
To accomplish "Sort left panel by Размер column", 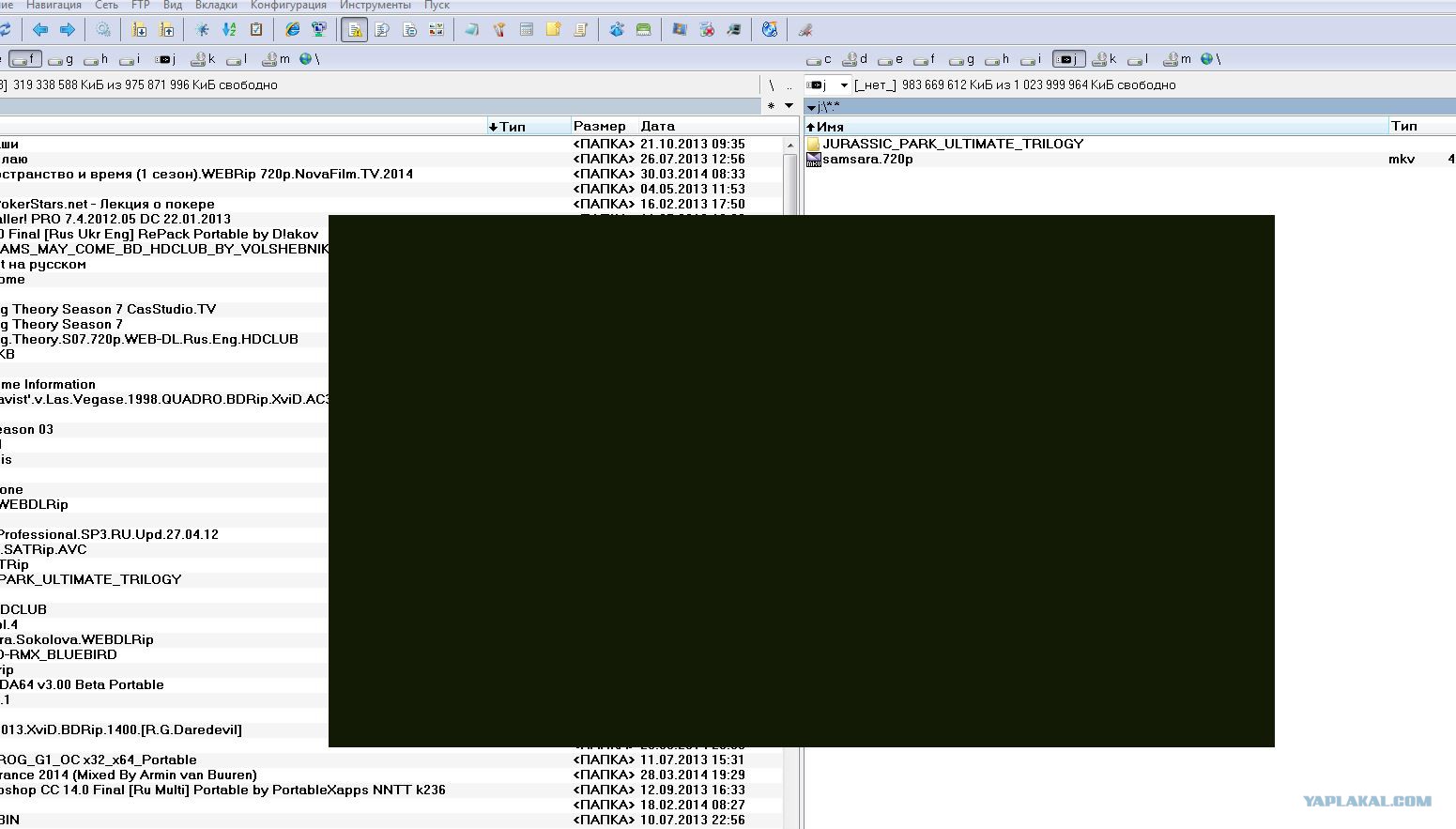I will [605, 126].
